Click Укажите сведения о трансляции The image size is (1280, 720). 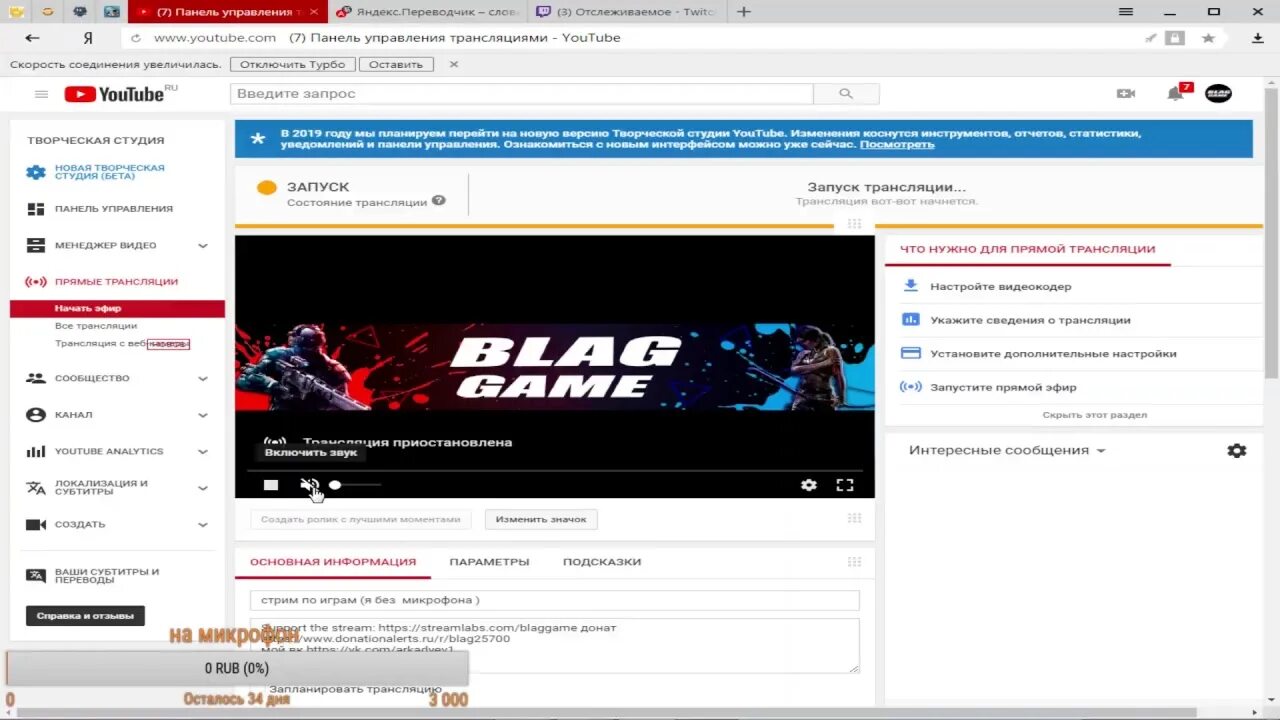(x=1030, y=320)
